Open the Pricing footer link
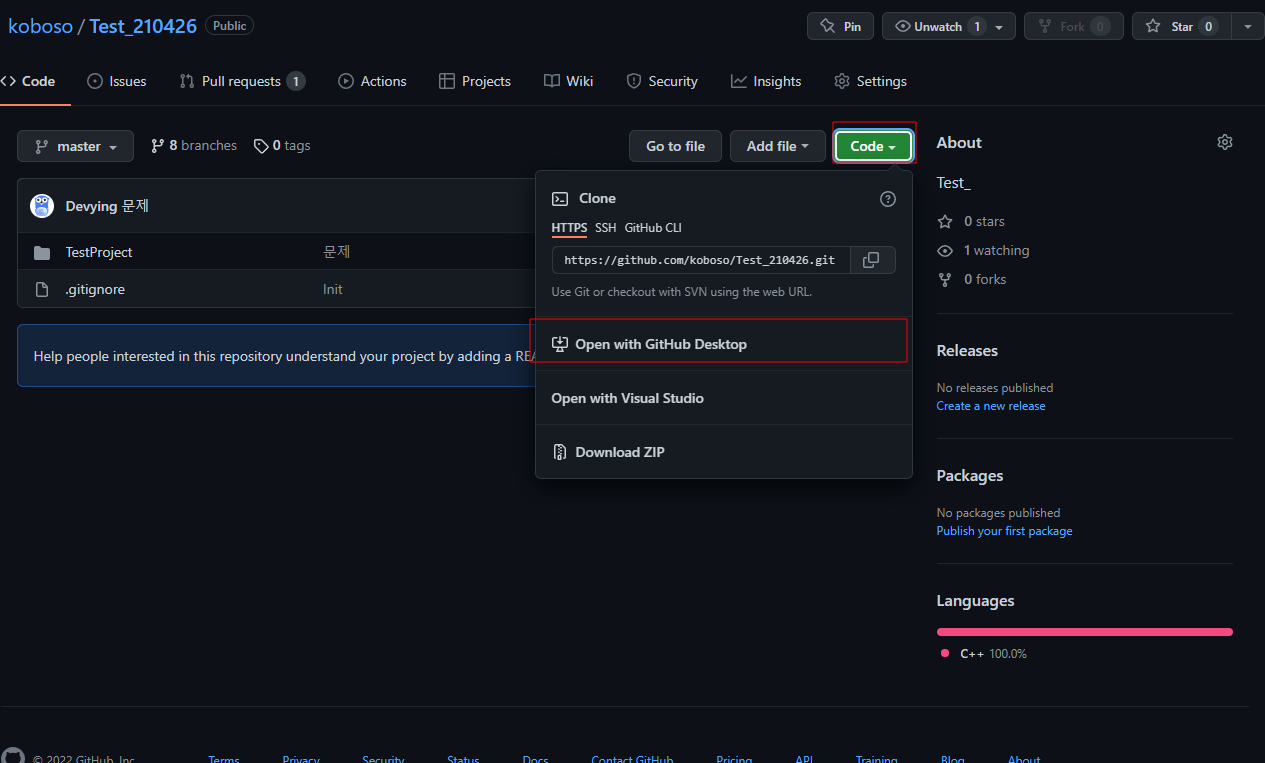 pos(734,760)
